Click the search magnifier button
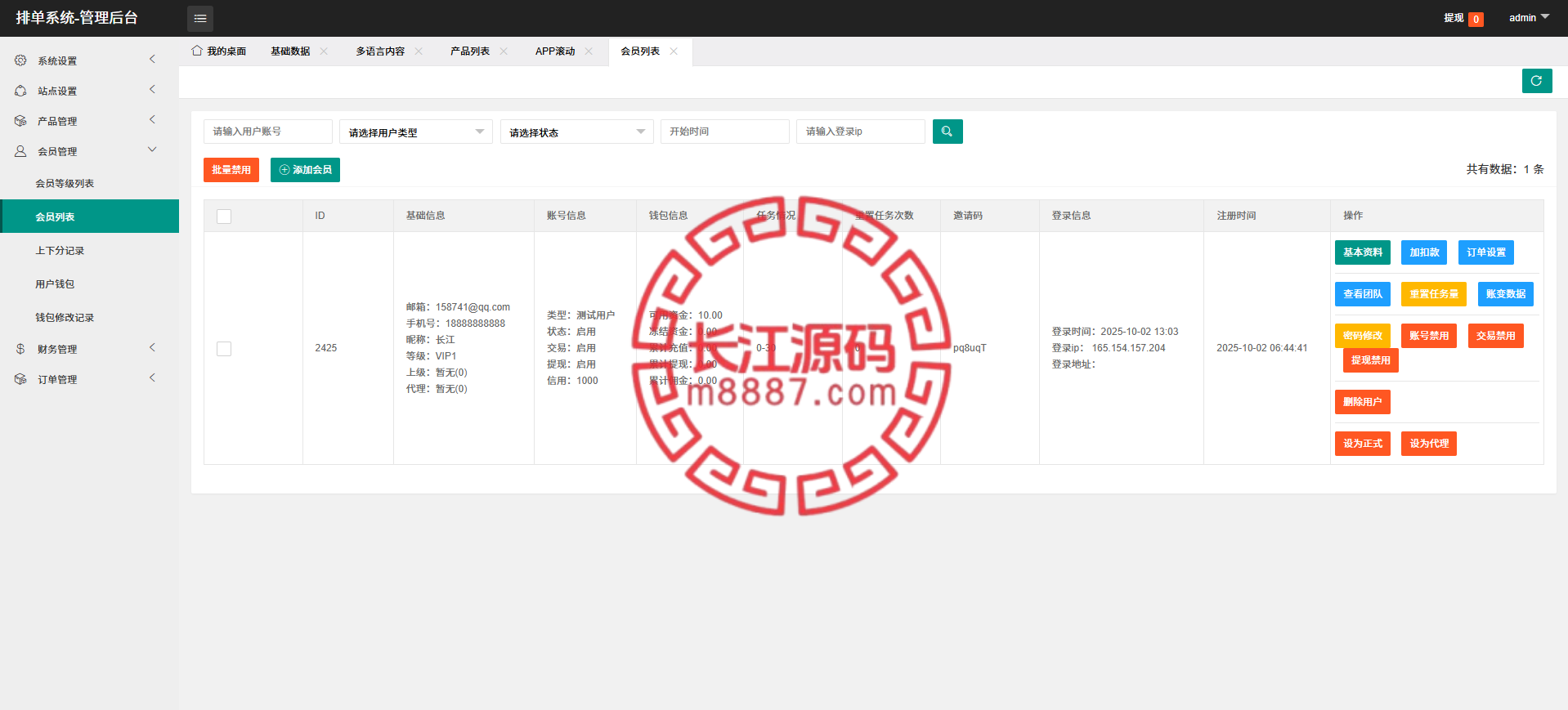Viewport: 1568px width, 710px height. pos(948,132)
